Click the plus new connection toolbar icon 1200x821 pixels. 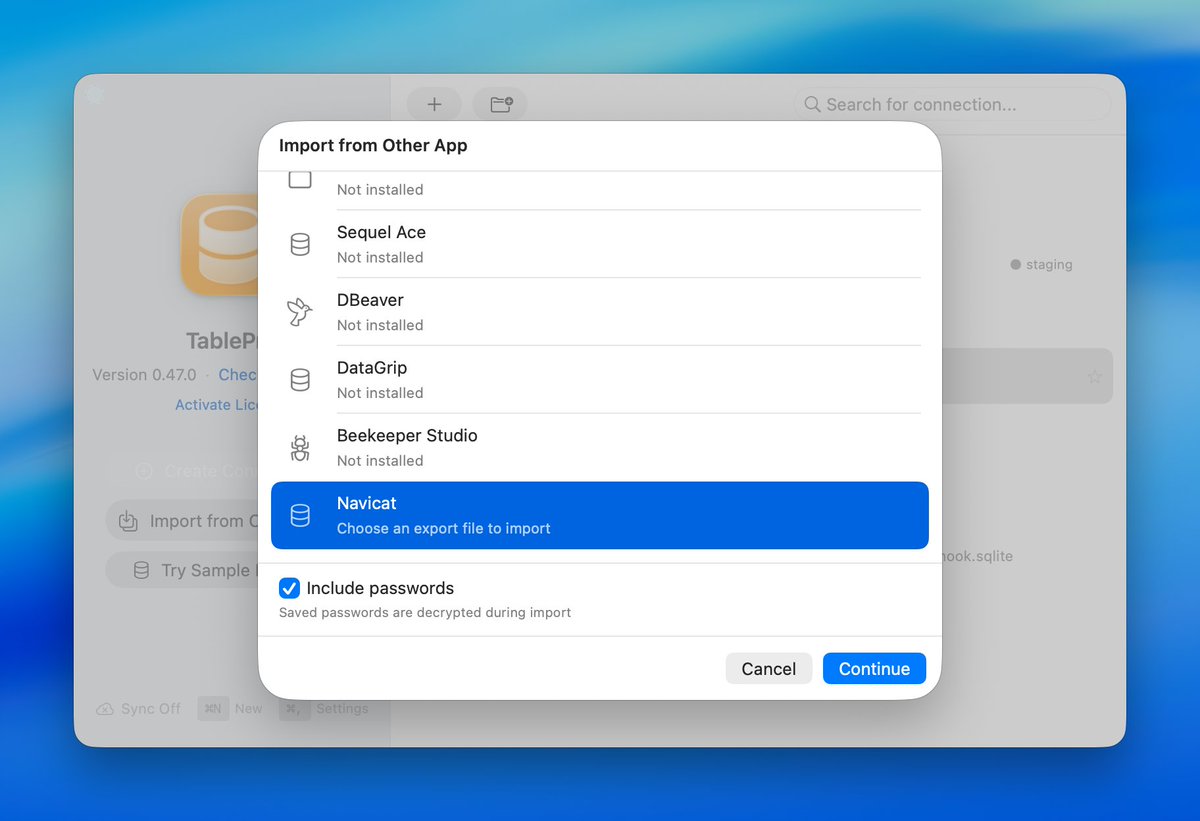434,104
